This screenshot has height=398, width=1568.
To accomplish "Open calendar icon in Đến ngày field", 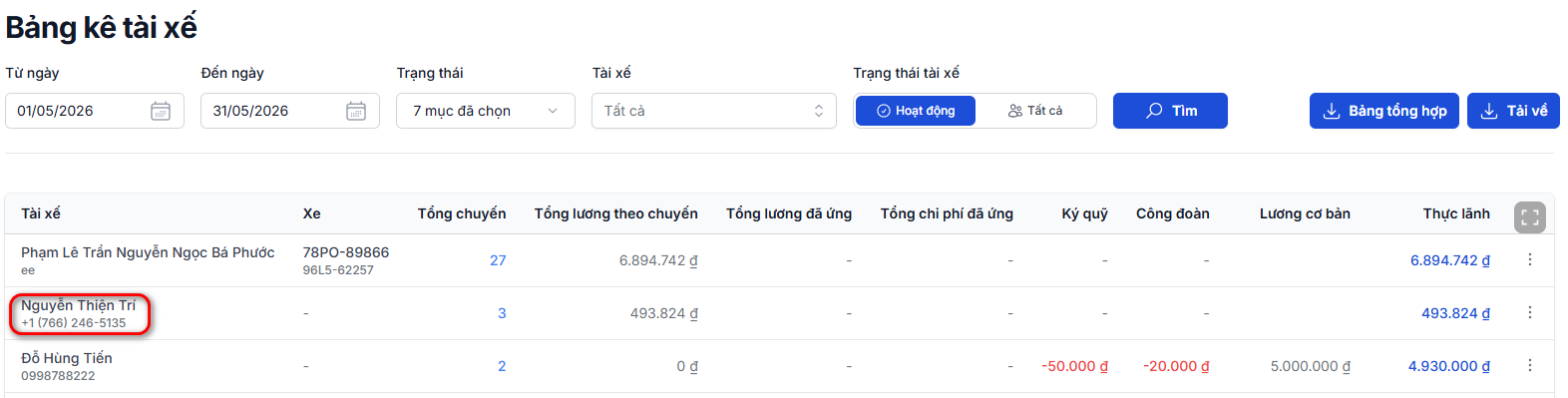I will coord(356,111).
